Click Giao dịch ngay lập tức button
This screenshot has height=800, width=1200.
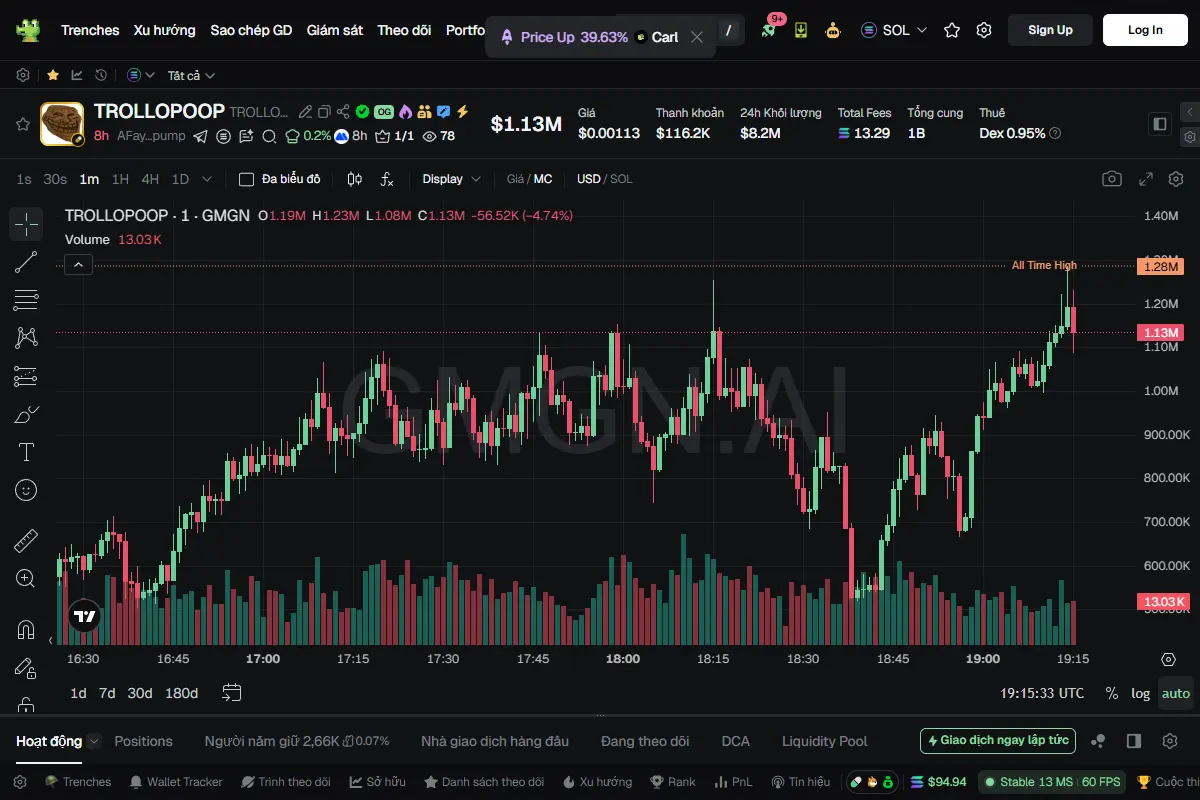pyautogui.click(x=998, y=741)
